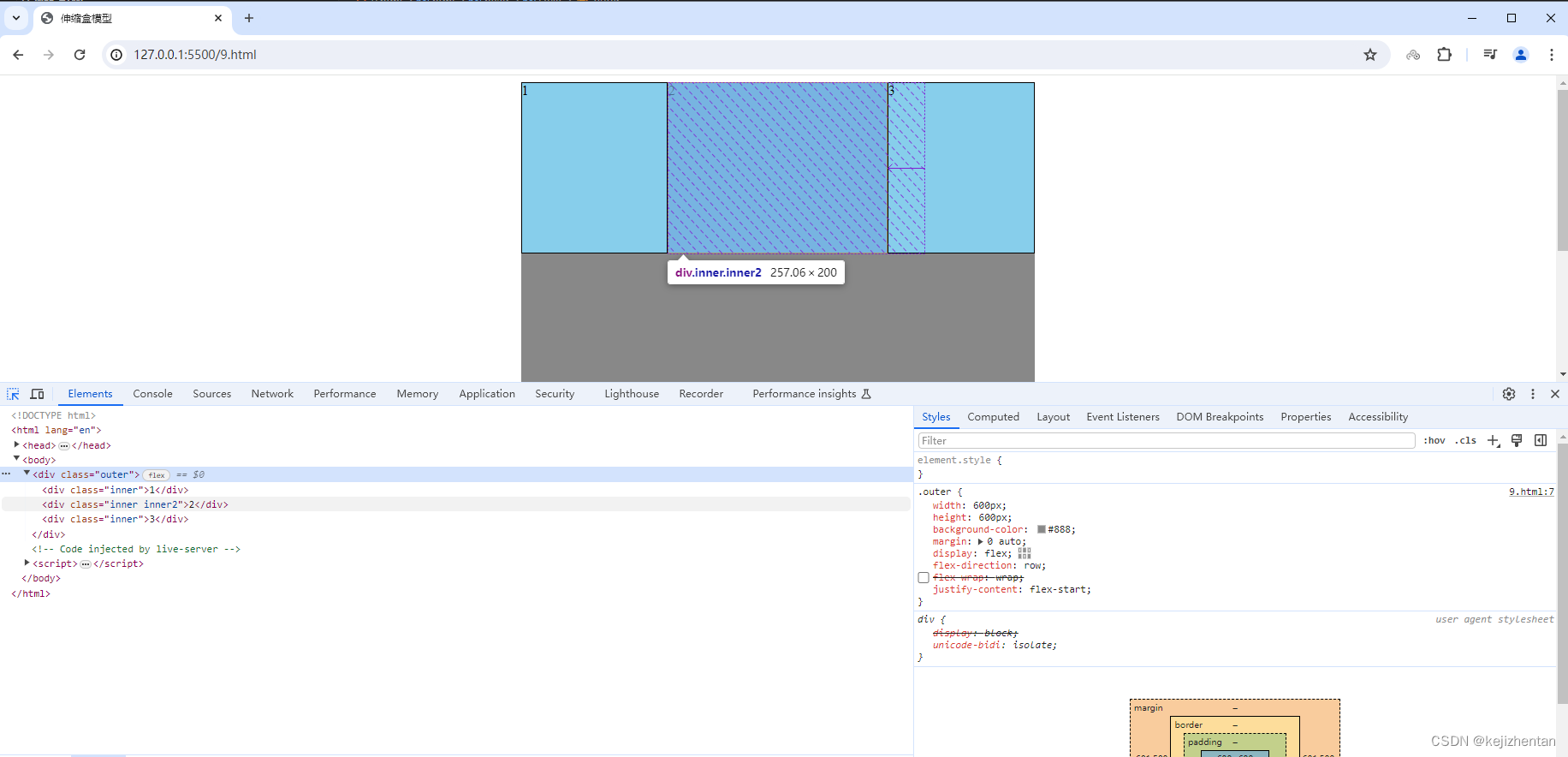The width and height of the screenshot is (1568, 757).
Task: Toggle the .cls class editor button
Action: click(1465, 440)
